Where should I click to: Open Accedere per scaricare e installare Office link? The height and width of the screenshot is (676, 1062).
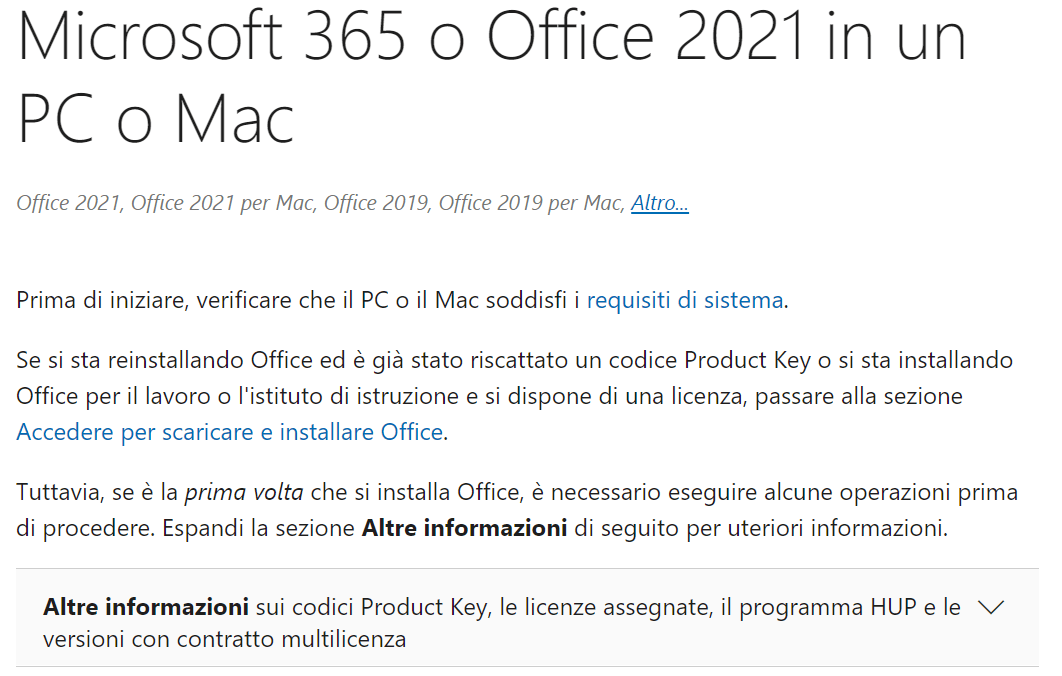230,432
